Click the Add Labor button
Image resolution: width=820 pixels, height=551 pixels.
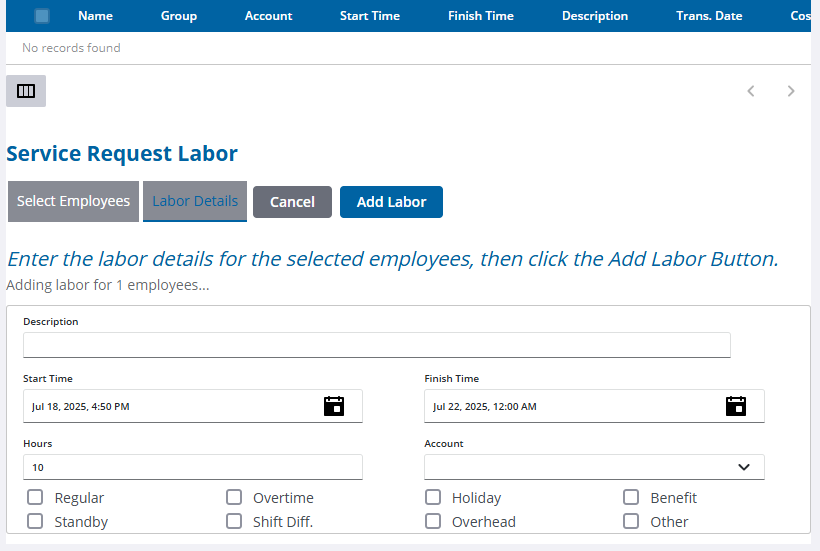(391, 202)
